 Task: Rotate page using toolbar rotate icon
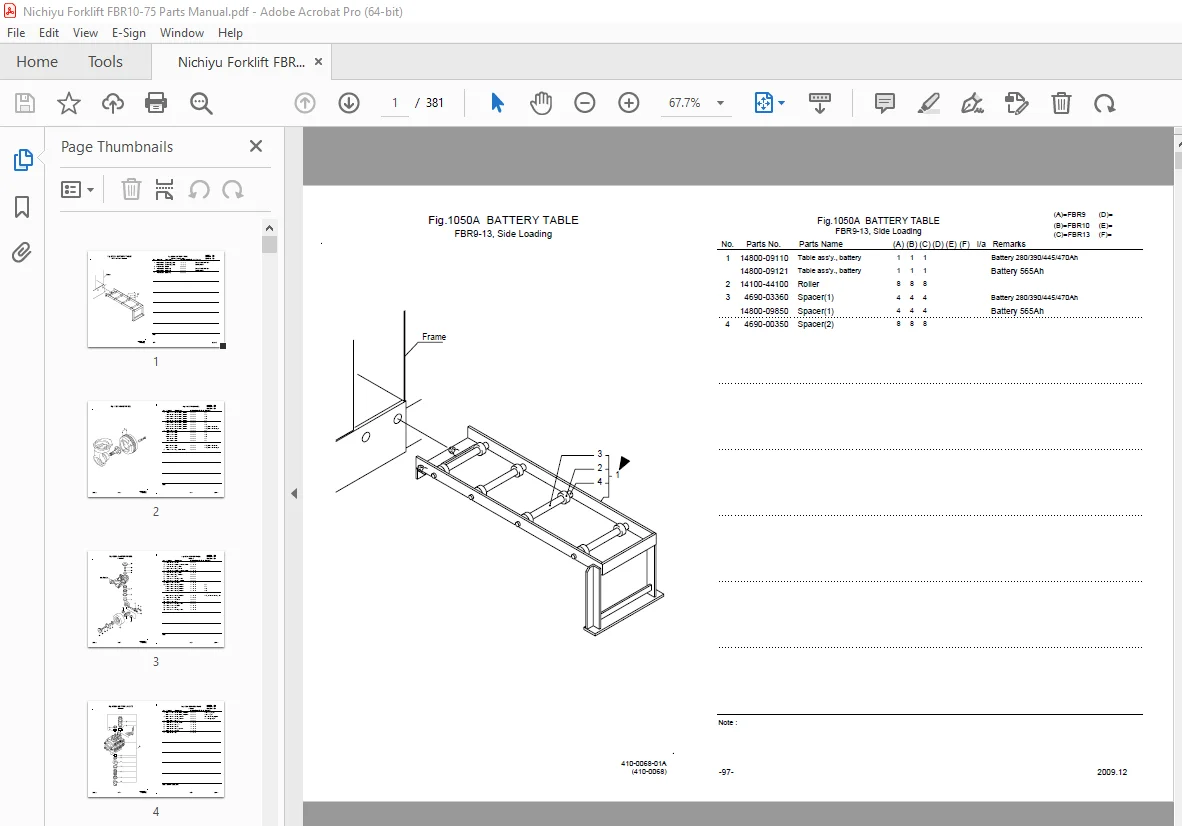tap(1105, 103)
